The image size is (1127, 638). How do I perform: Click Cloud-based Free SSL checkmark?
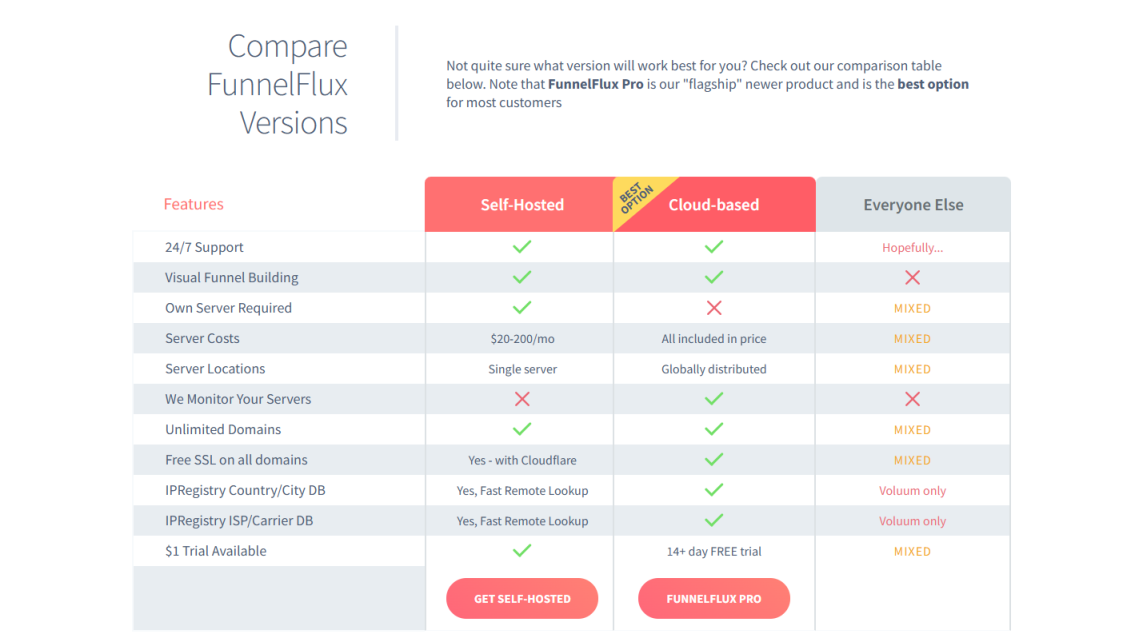[x=713, y=460]
